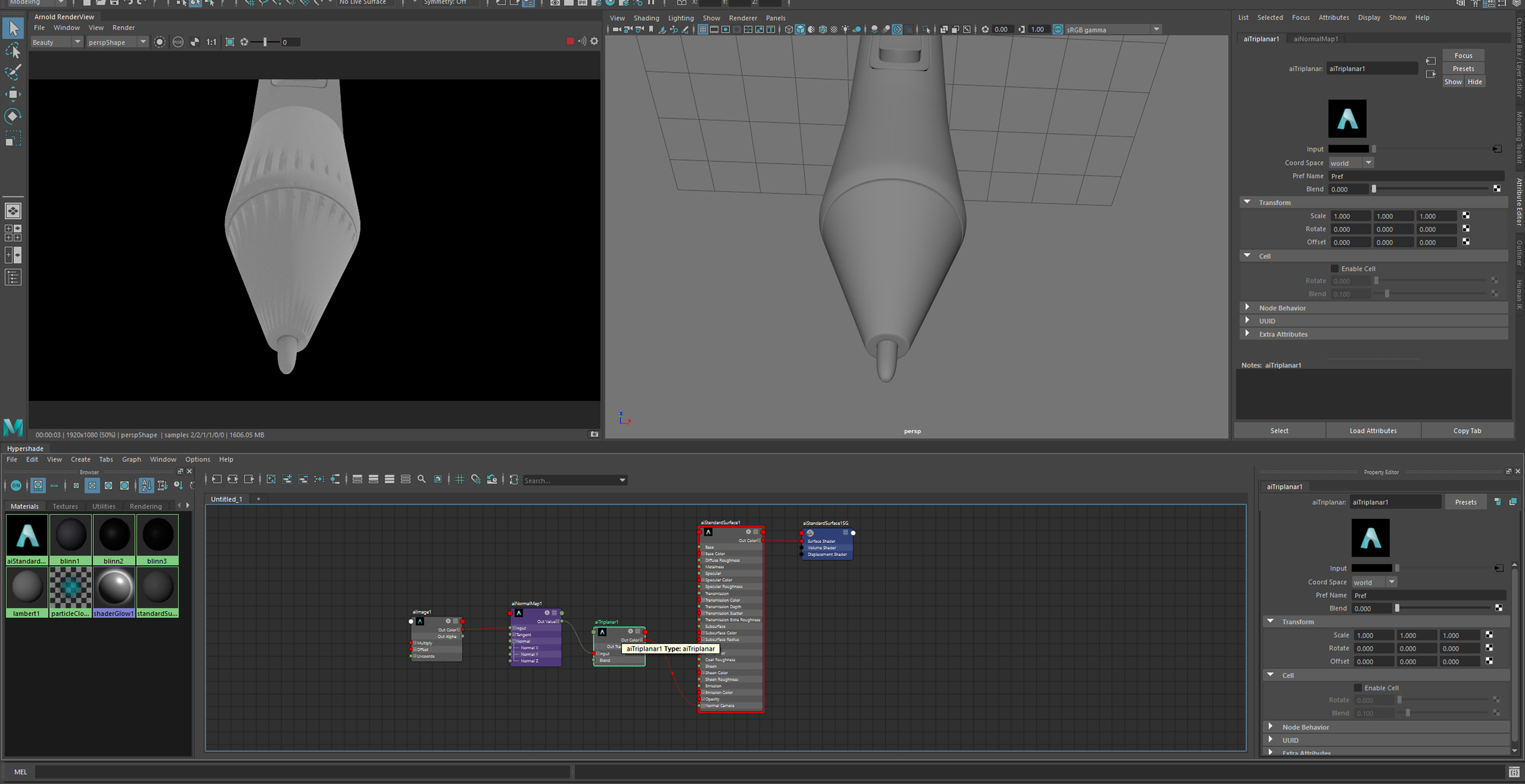1525x784 pixels.
Task: Toggle smooth shade all cube icon
Action: 800,30
